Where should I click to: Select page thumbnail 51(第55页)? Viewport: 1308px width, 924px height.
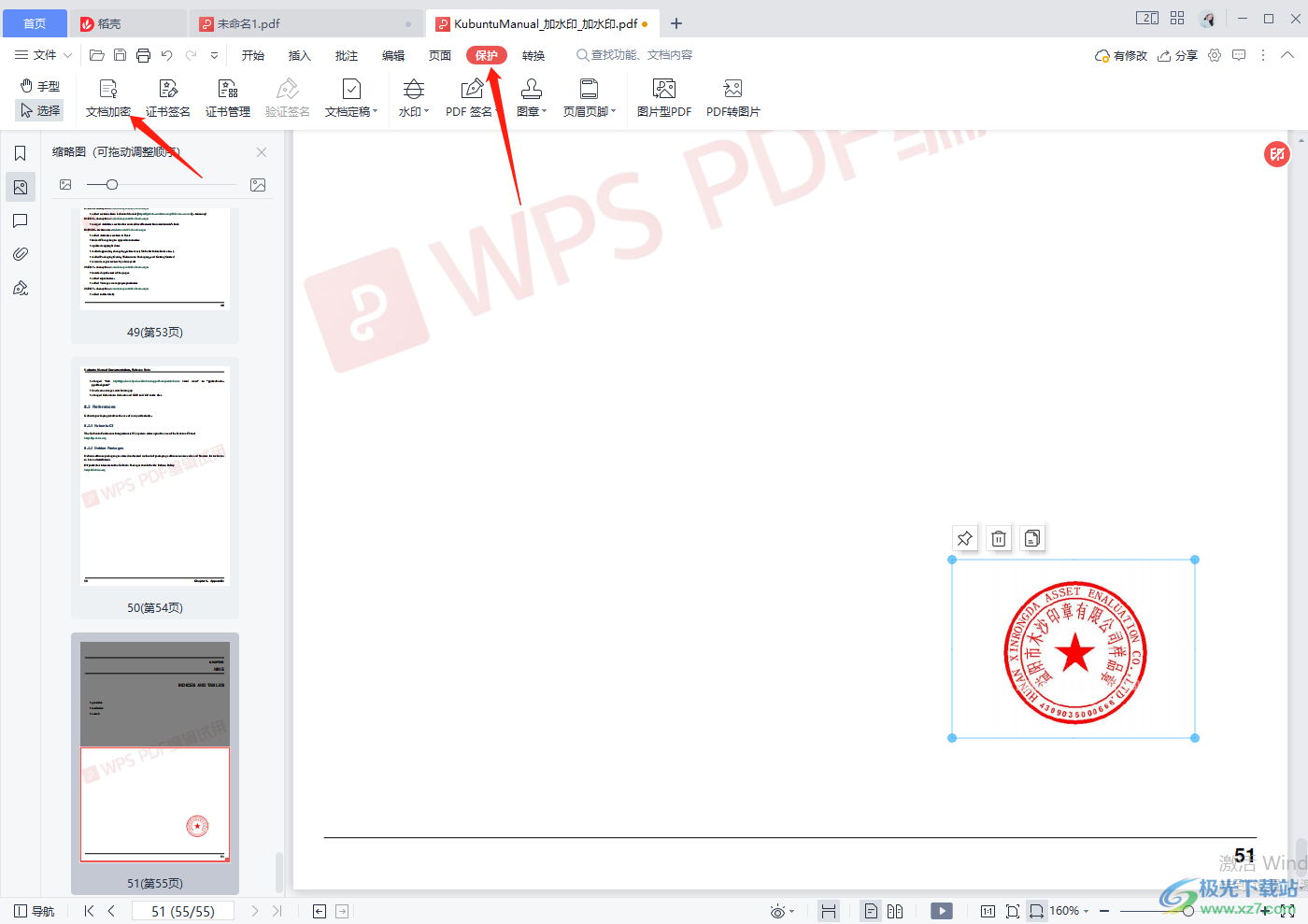pyautogui.click(x=155, y=763)
